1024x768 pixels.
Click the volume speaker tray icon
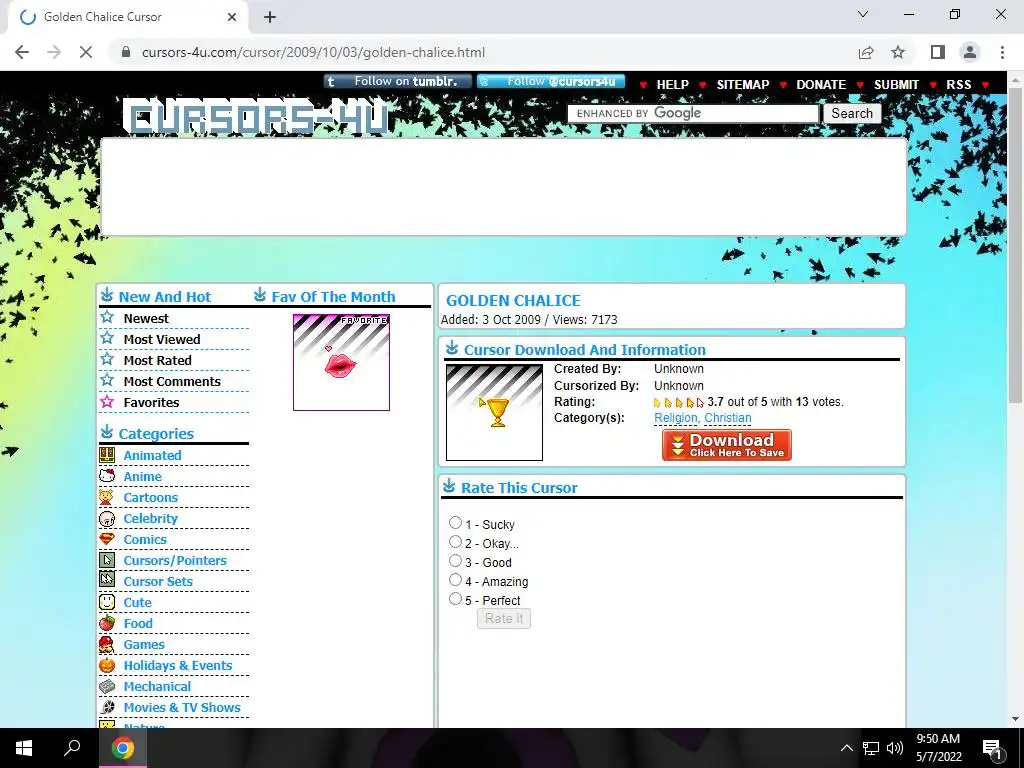point(895,748)
